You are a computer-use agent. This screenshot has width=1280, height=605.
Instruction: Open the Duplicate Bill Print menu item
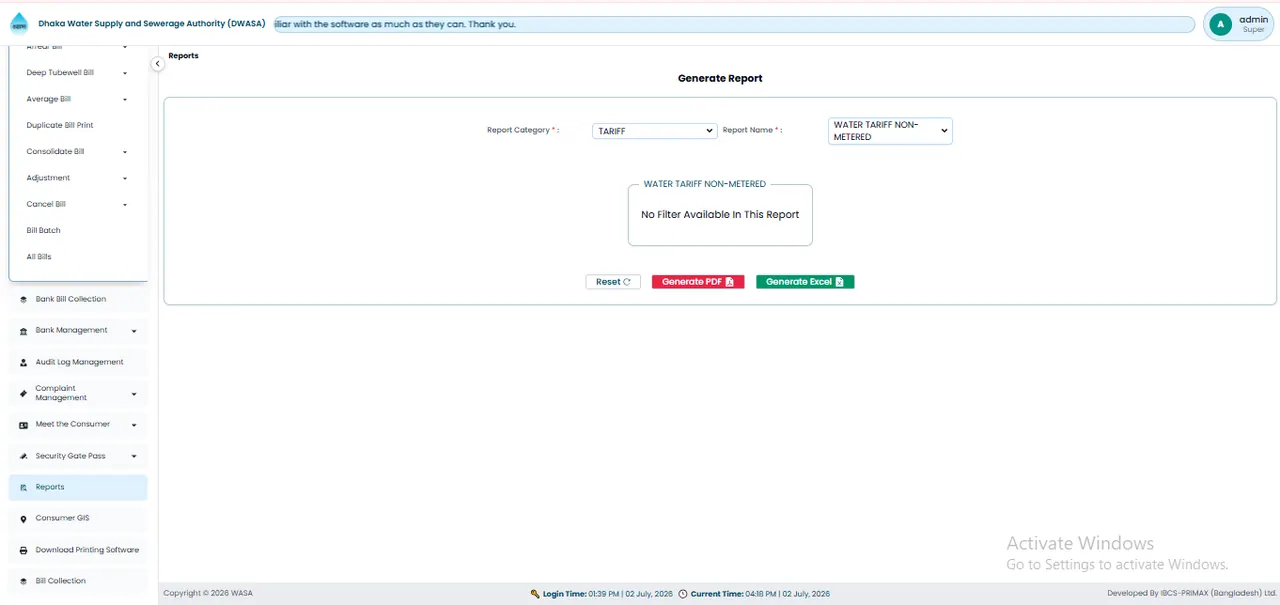60,125
